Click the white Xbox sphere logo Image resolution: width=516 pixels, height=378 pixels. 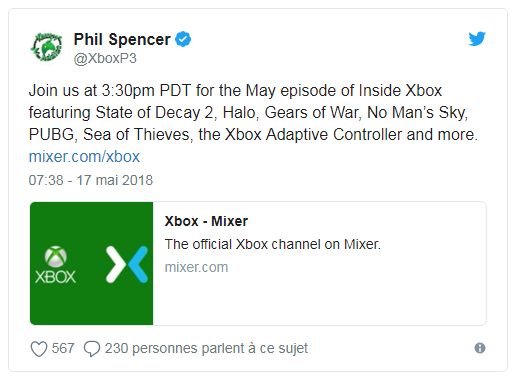[x=56, y=257]
